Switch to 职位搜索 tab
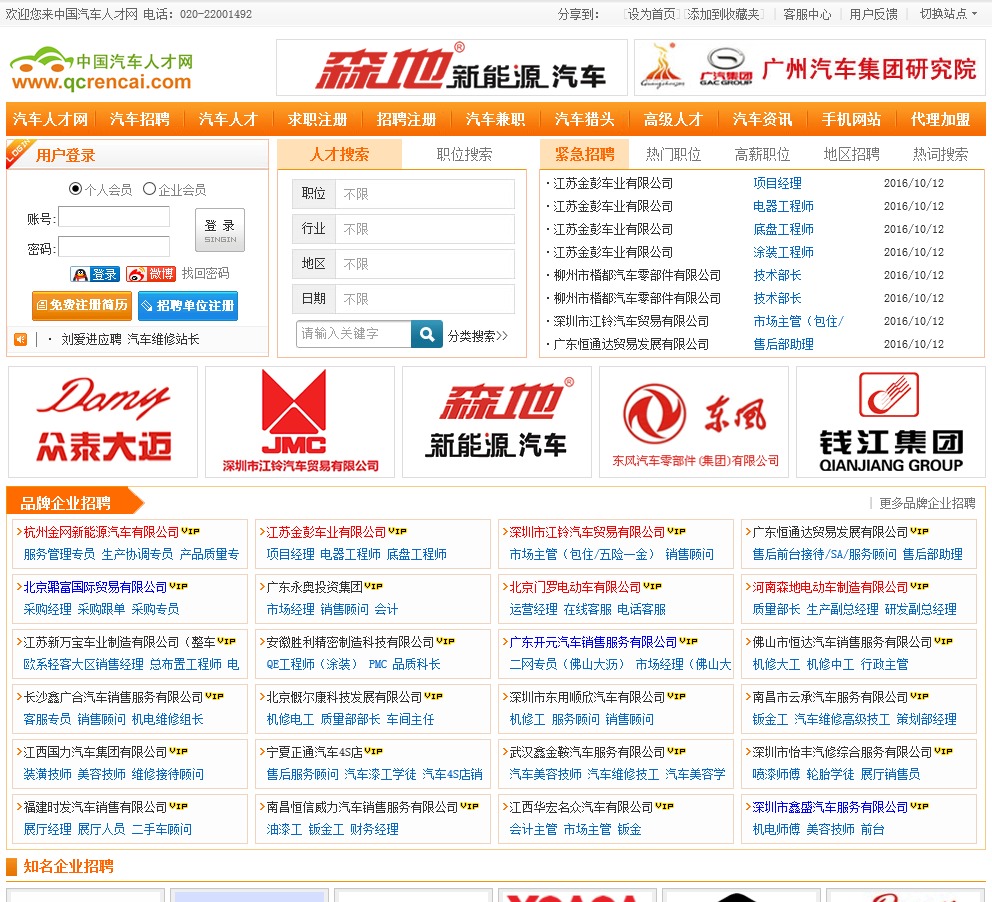Image resolution: width=992 pixels, height=902 pixels. coord(464,154)
